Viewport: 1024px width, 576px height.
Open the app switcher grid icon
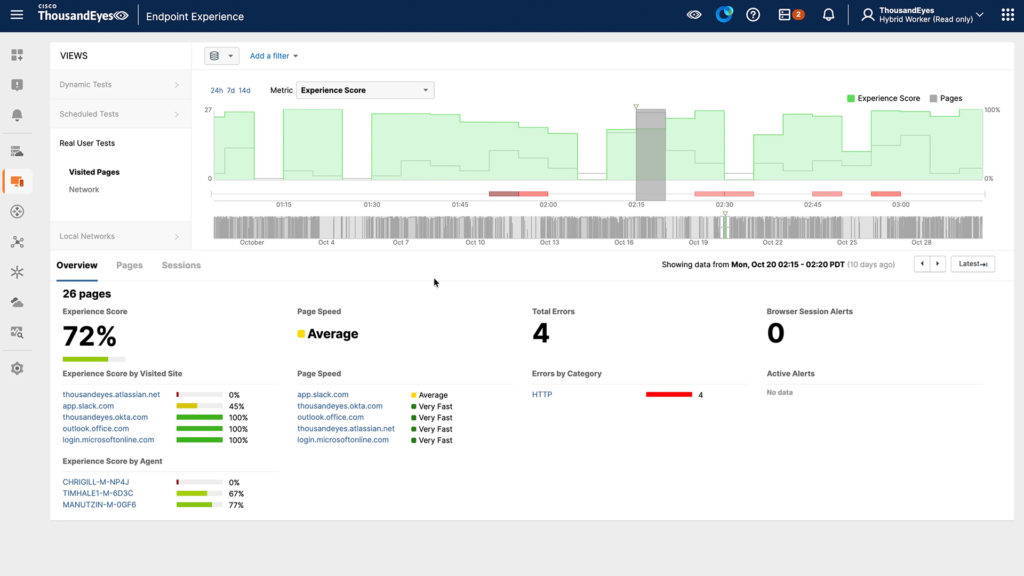click(1007, 14)
